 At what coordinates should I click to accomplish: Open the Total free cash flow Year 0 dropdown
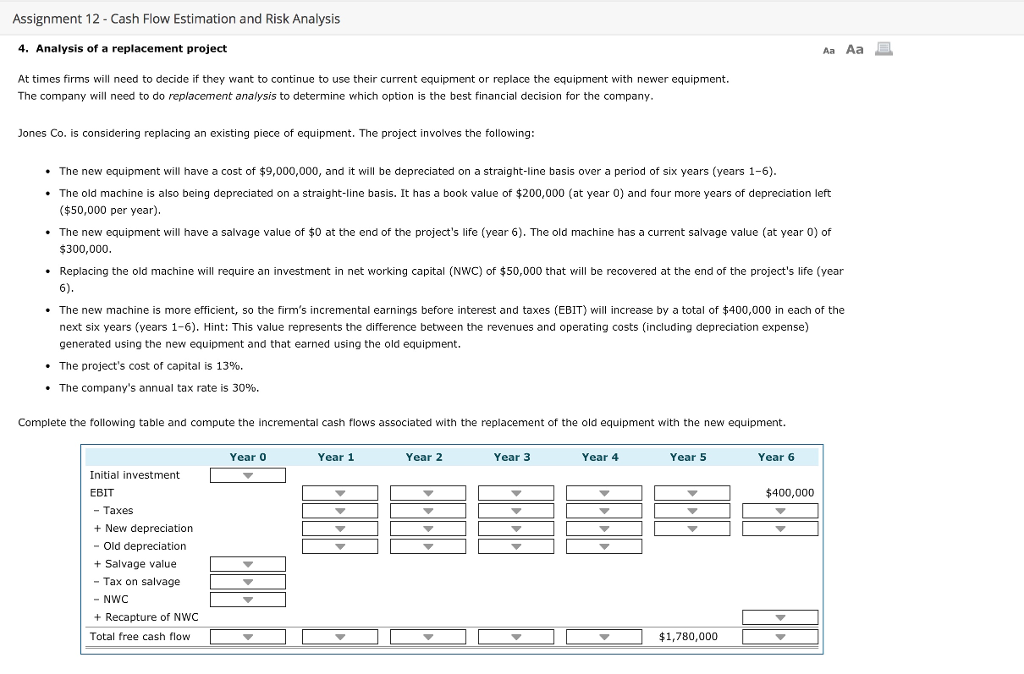tap(247, 636)
